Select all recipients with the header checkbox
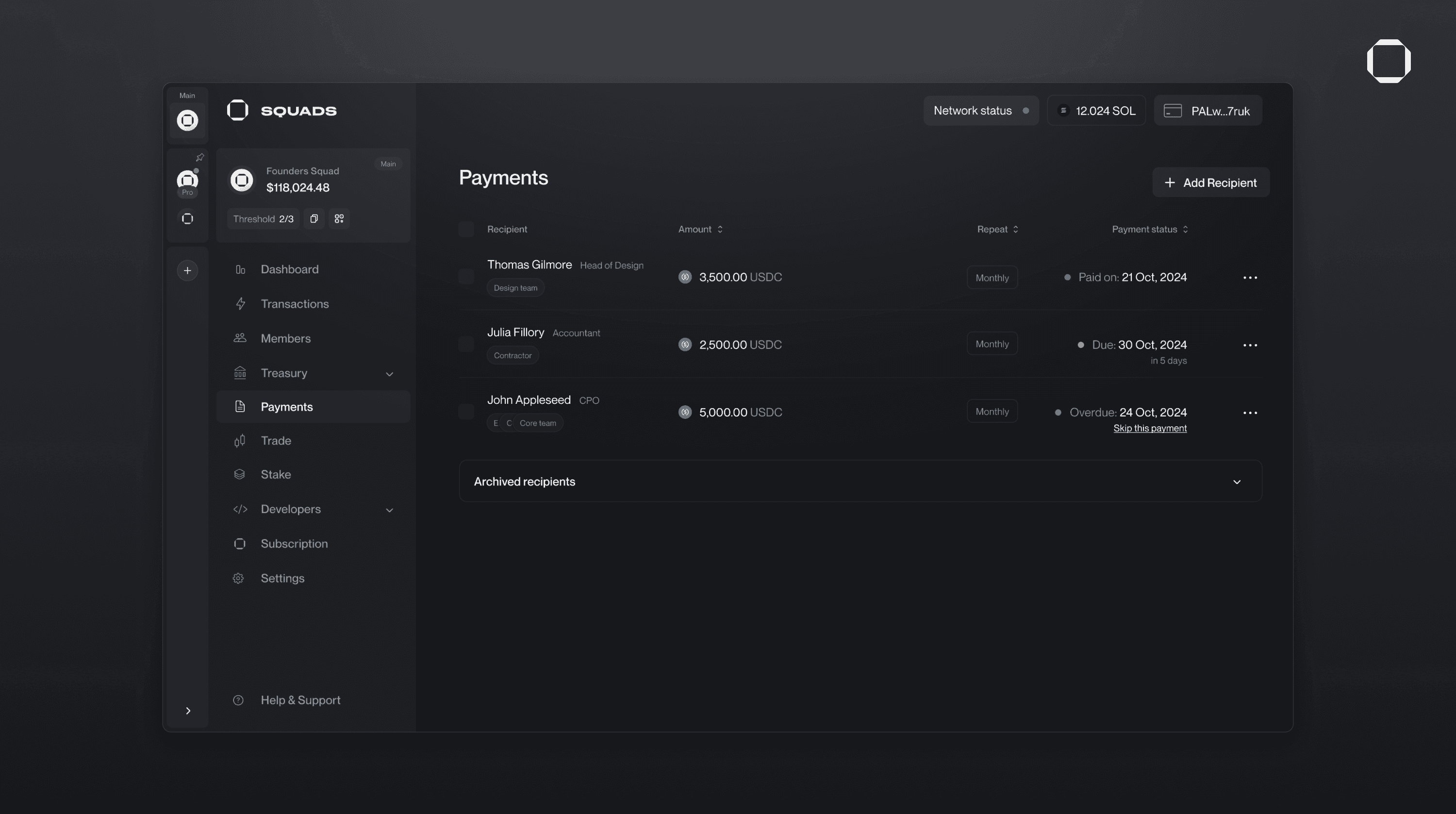Screen dimensions: 1456x814 (x=466, y=229)
